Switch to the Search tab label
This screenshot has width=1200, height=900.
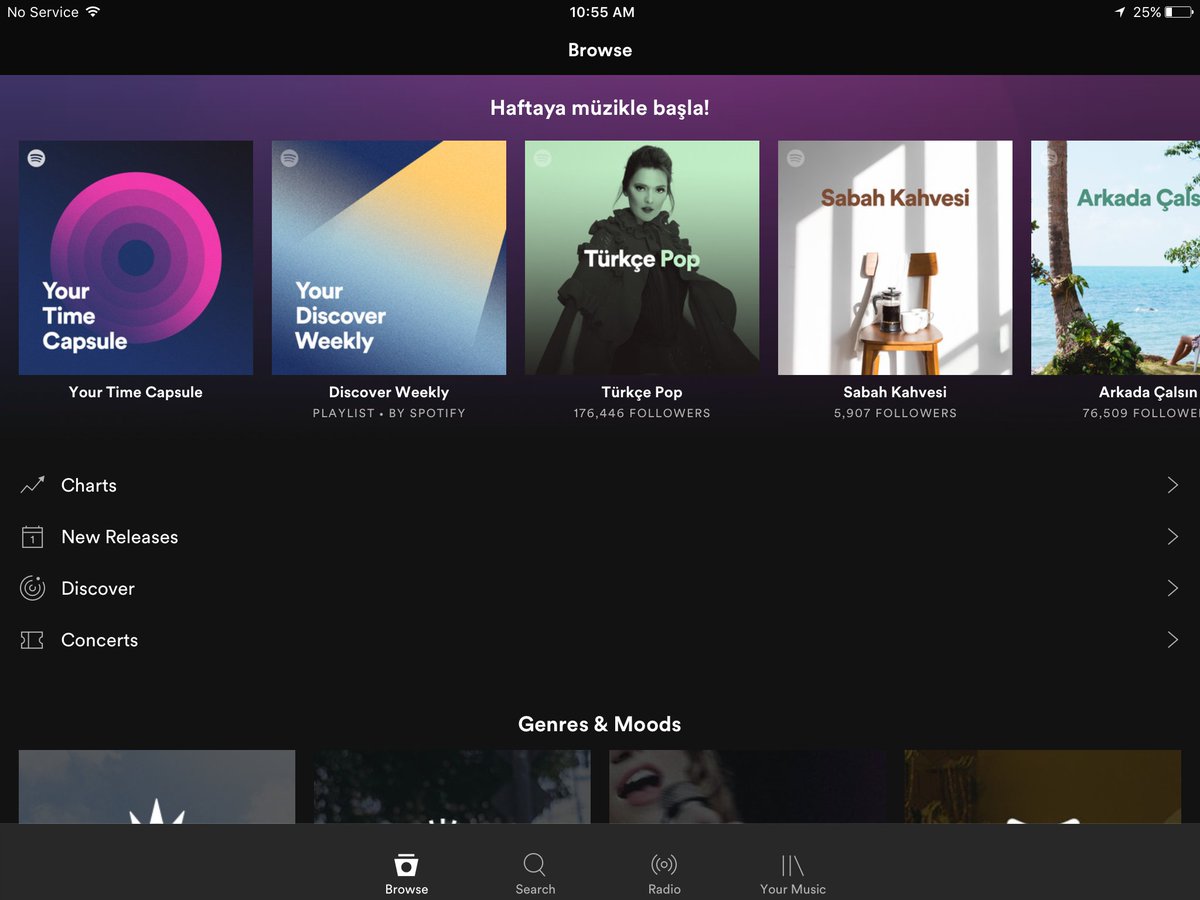coord(535,889)
